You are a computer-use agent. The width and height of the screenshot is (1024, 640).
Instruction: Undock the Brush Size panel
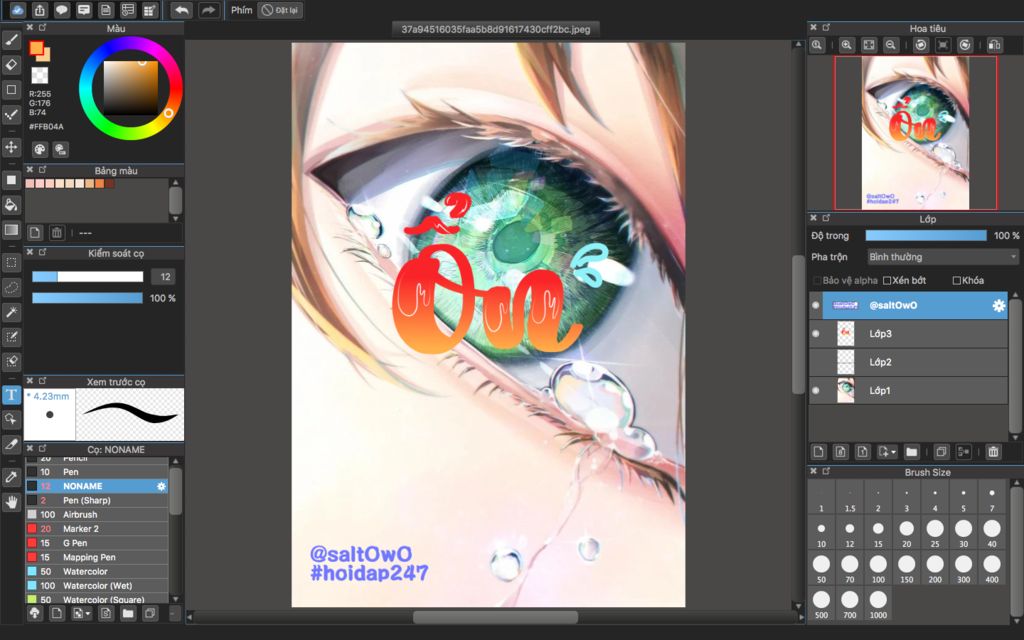(826, 471)
